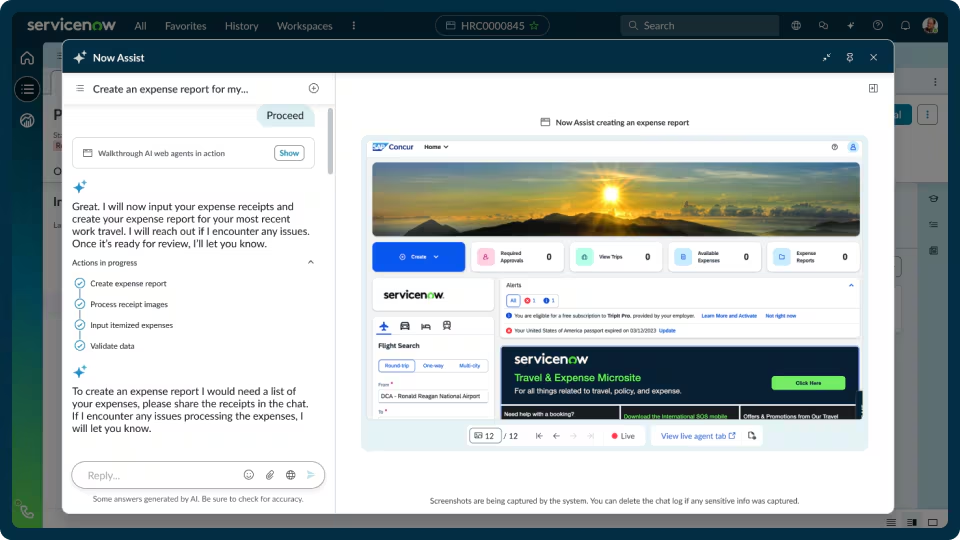
Task: Toggle the blue info alerts filter
Action: pos(549,300)
